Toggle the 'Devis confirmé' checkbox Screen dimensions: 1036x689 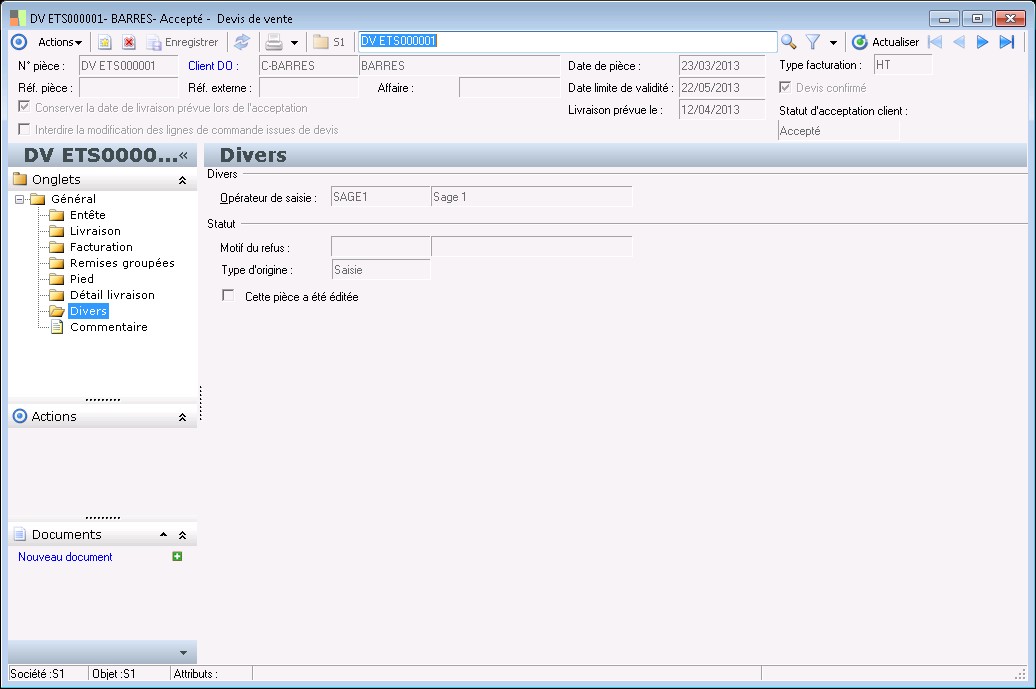point(785,88)
